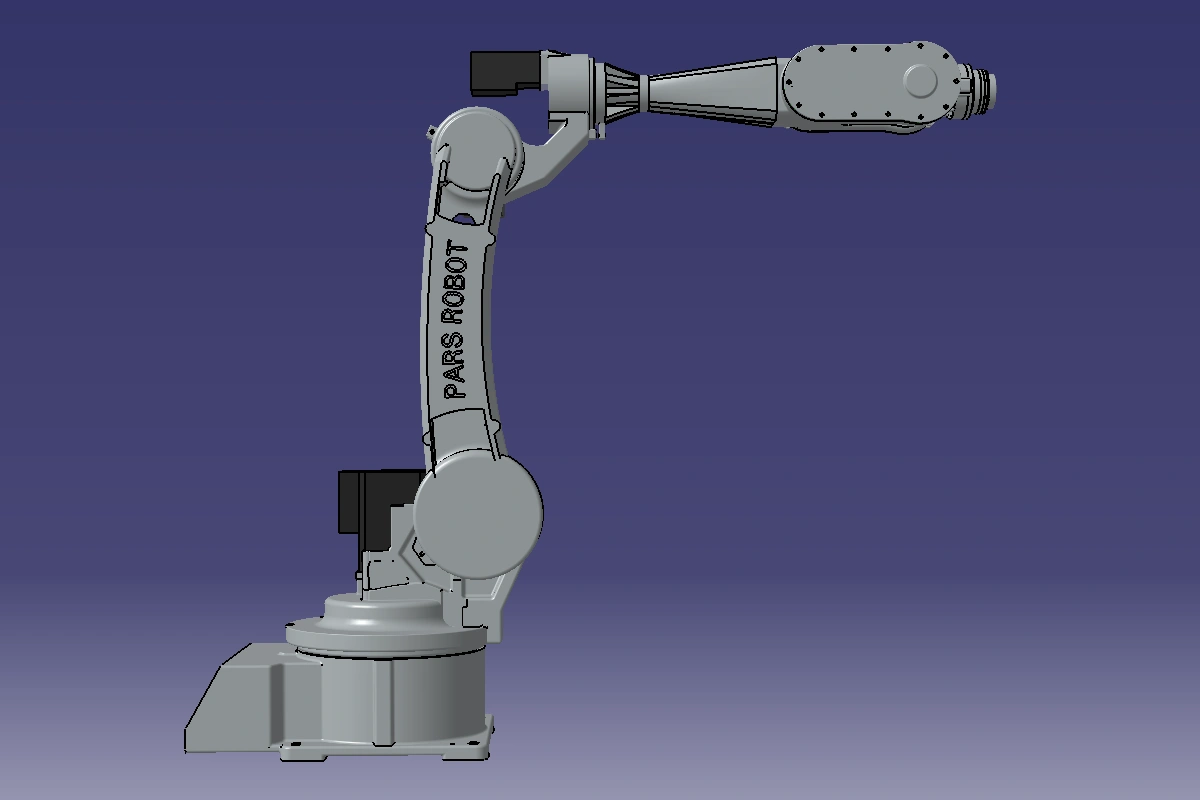Select the black motor near the shoulder joint

[365, 503]
